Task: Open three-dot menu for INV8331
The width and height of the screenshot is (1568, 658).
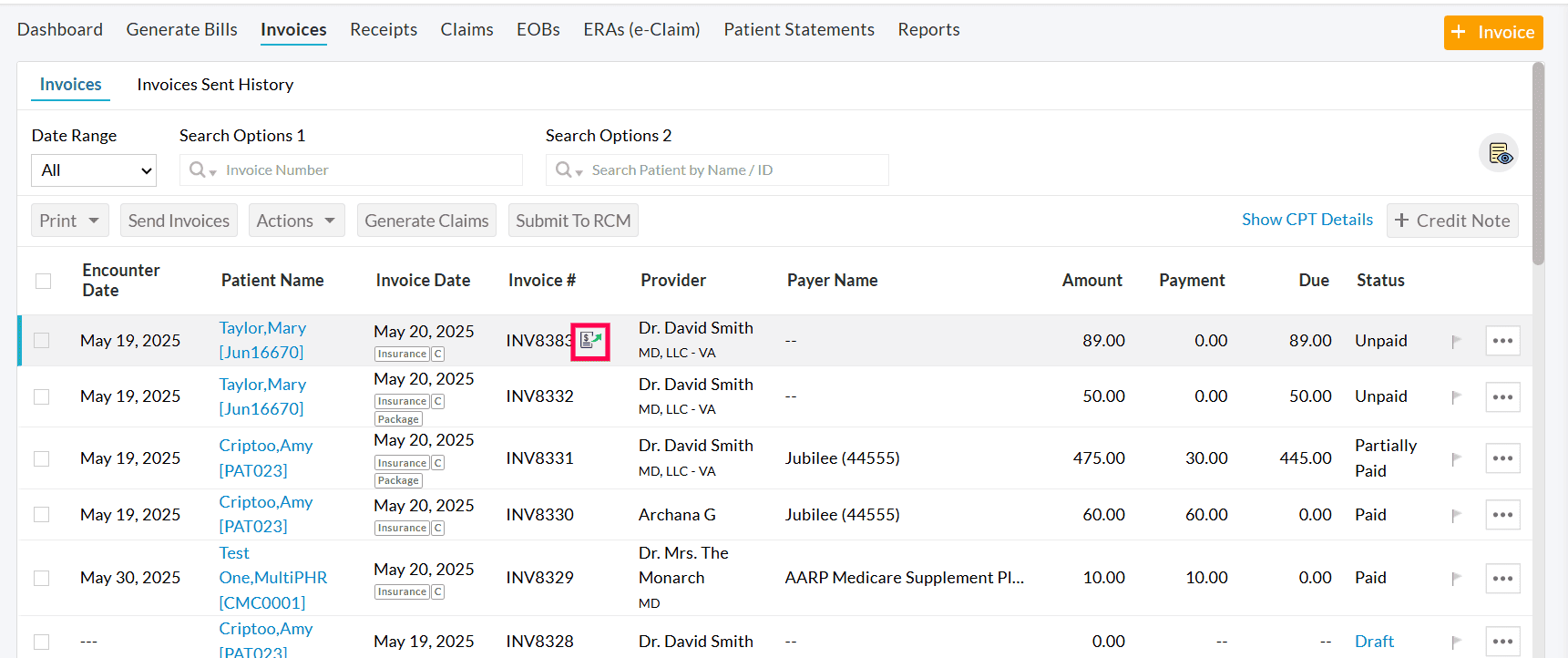Action: [x=1502, y=458]
